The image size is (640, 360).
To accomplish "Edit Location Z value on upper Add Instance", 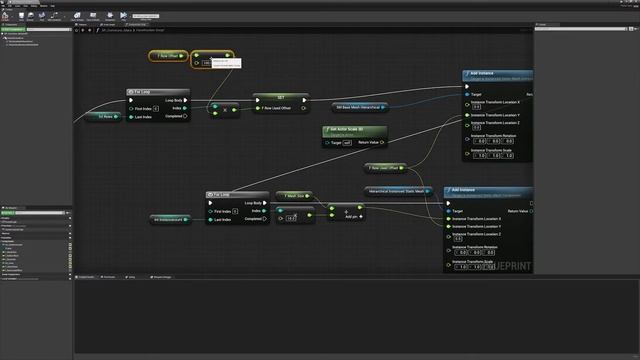I will pyautogui.click(x=476, y=128).
